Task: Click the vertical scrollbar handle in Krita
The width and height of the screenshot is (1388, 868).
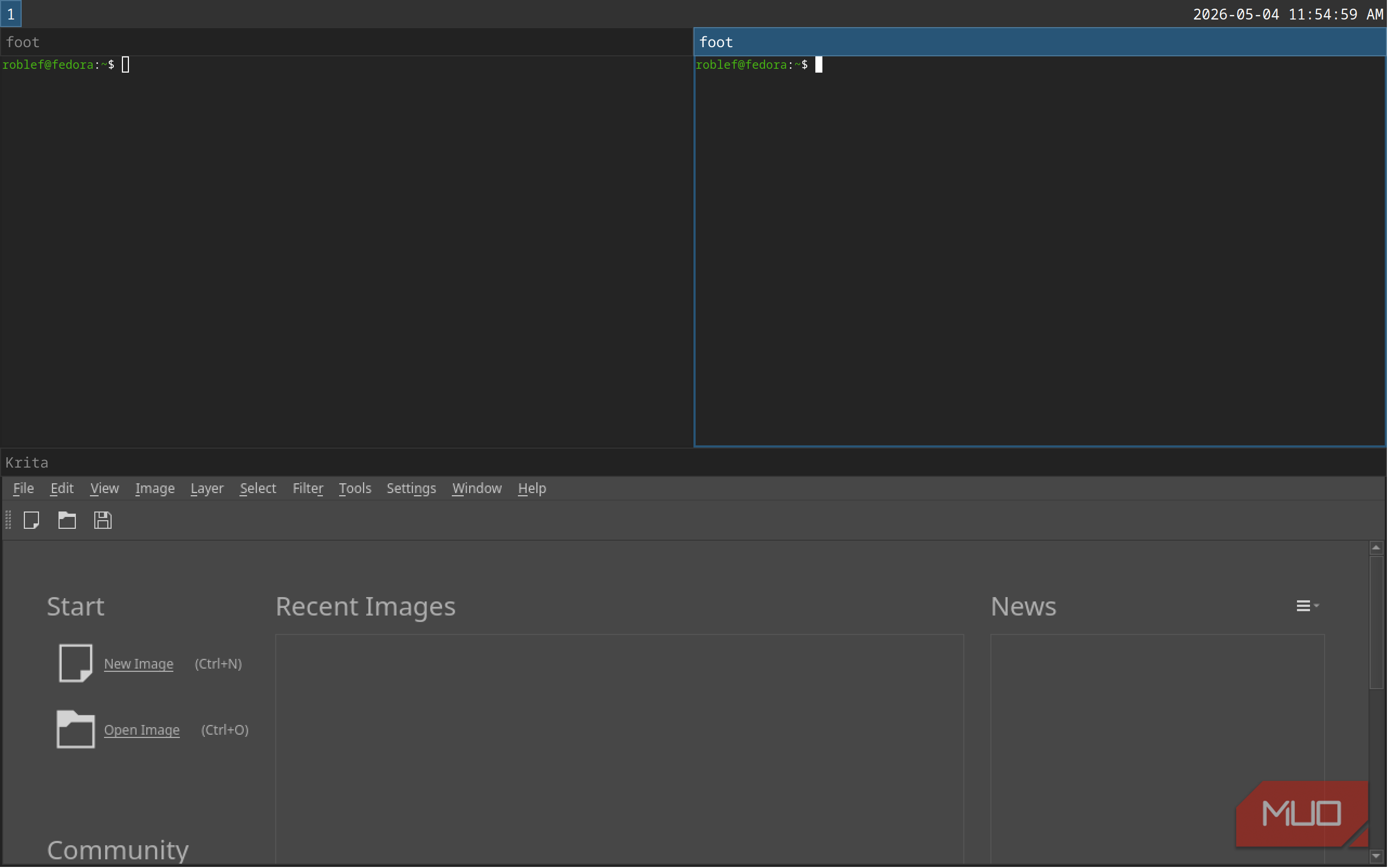Action: click(1376, 623)
